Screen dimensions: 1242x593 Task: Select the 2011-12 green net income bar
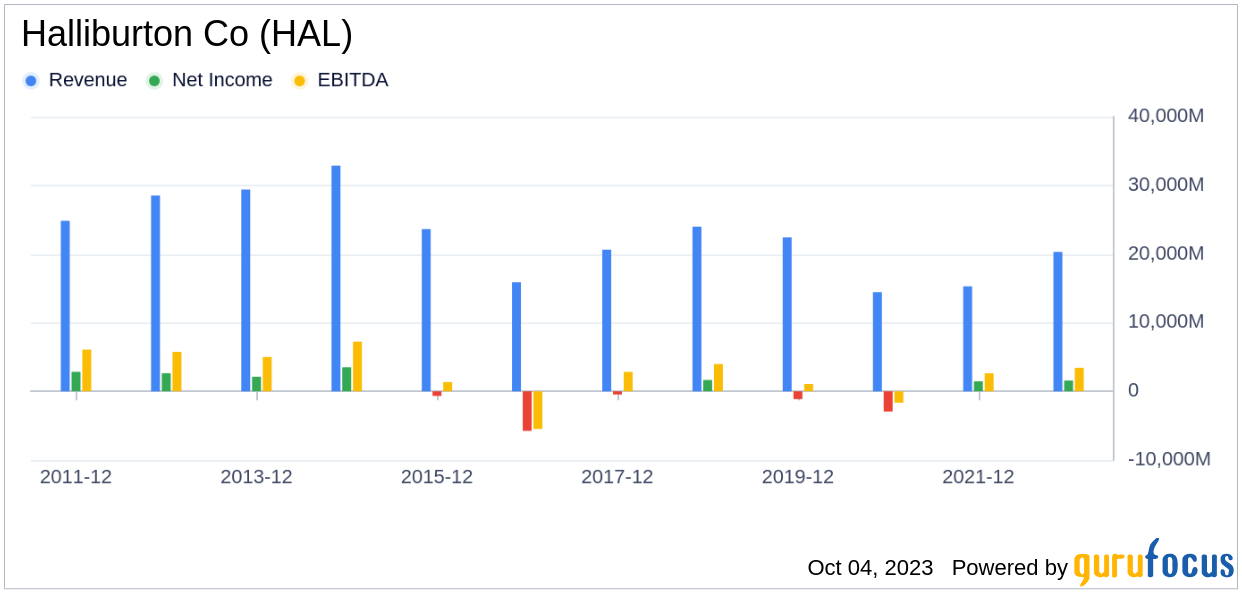[x=76, y=382]
